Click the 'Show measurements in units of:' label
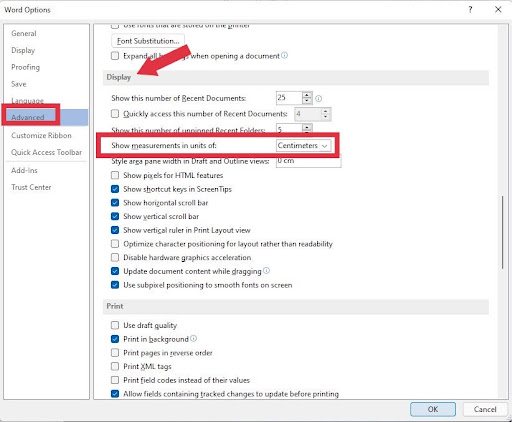 [164, 146]
